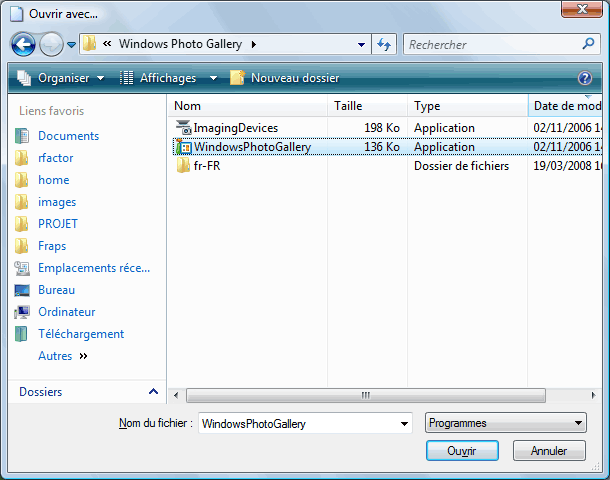Image resolution: width=610 pixels, height=480 pixels.
Task: Select the ImagingDevices application icon
Action: (x=183, y=128)
